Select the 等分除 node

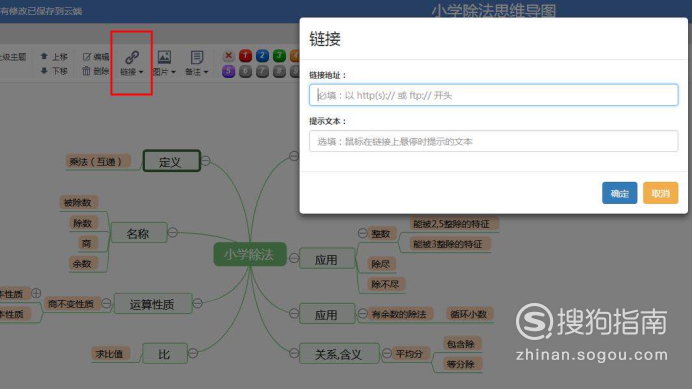click(x=462, y=364)
